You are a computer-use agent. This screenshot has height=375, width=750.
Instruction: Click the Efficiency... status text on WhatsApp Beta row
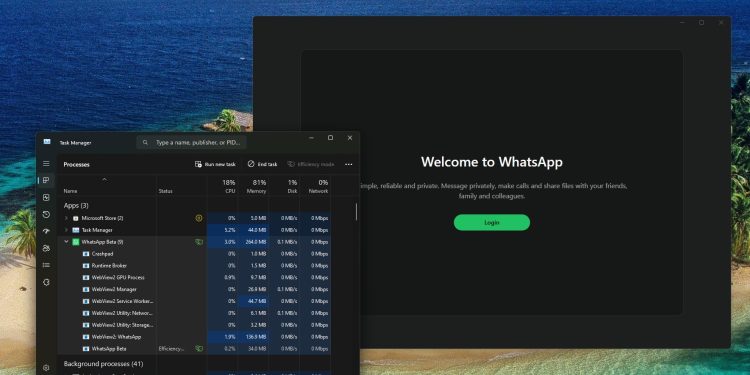point(171,349)
